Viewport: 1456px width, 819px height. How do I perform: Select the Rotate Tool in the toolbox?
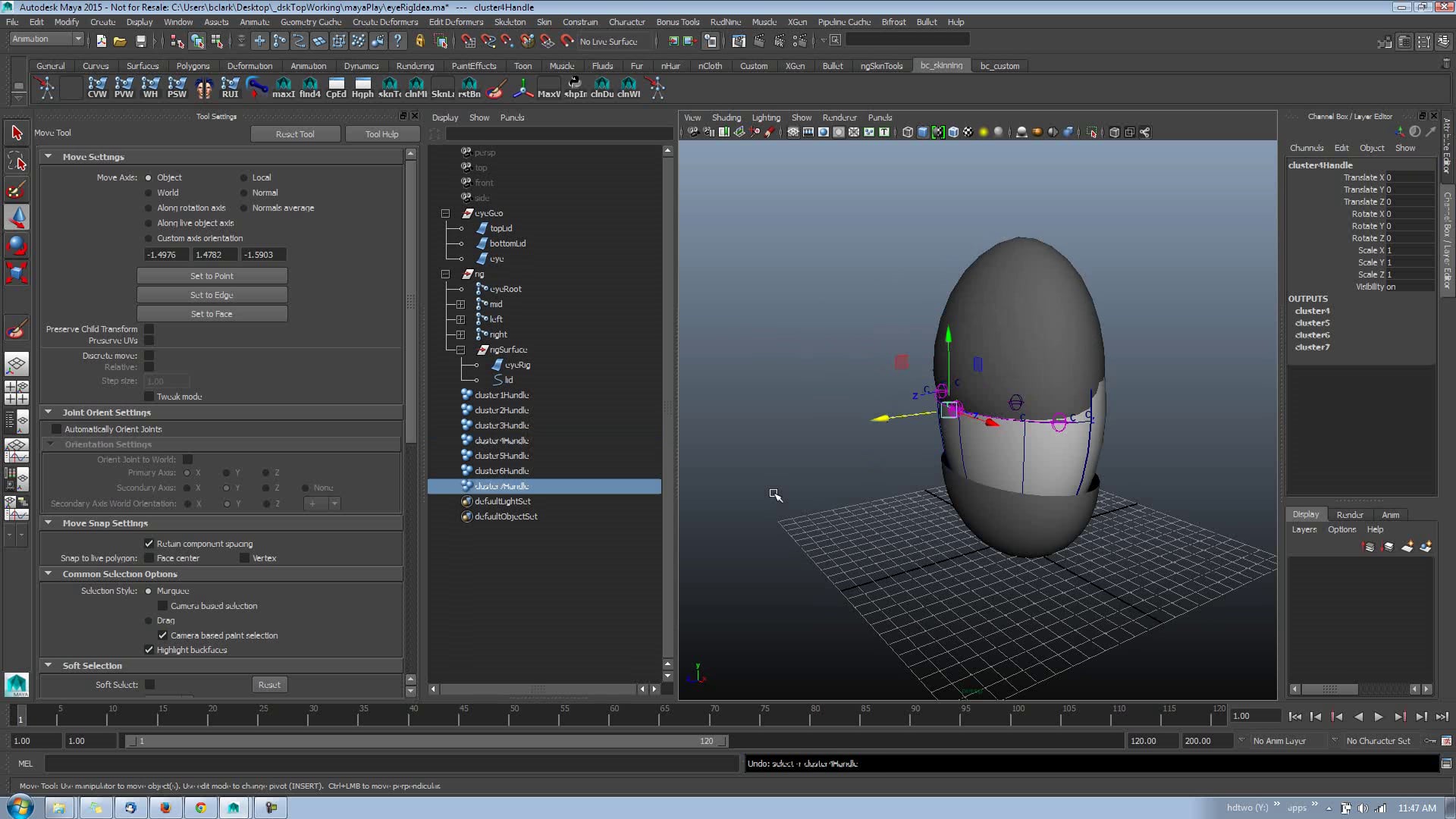17,245
